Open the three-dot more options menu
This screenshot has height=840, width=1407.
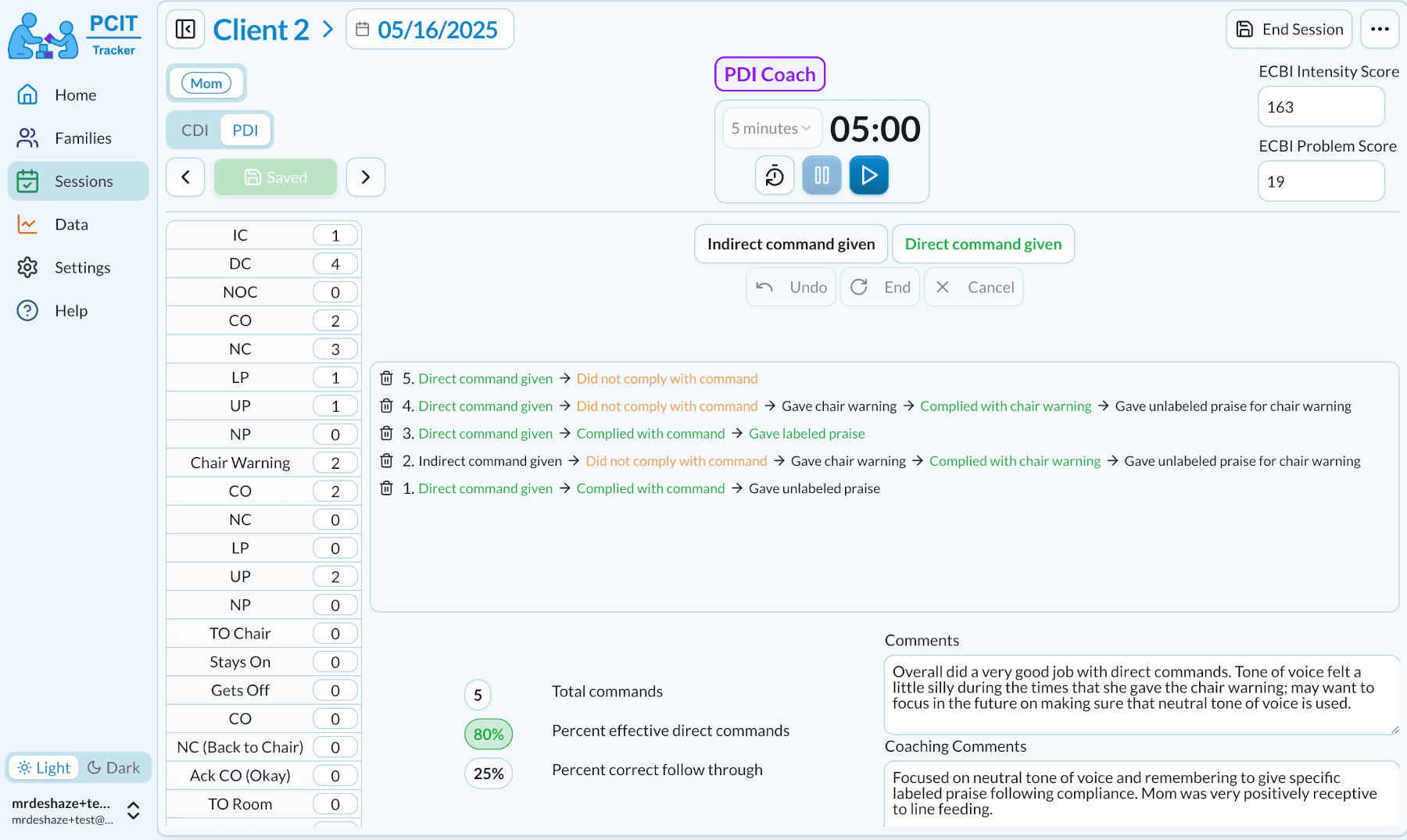[x=1379, y=30]
